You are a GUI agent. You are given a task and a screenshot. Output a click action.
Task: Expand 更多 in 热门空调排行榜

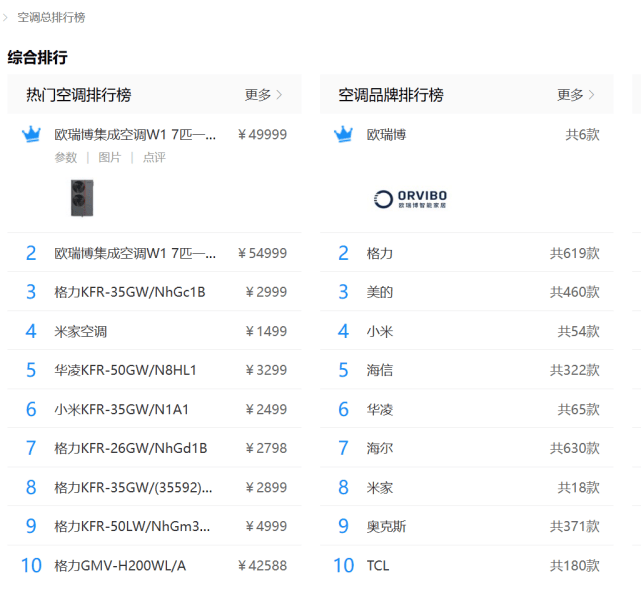(x=263, y=95)
